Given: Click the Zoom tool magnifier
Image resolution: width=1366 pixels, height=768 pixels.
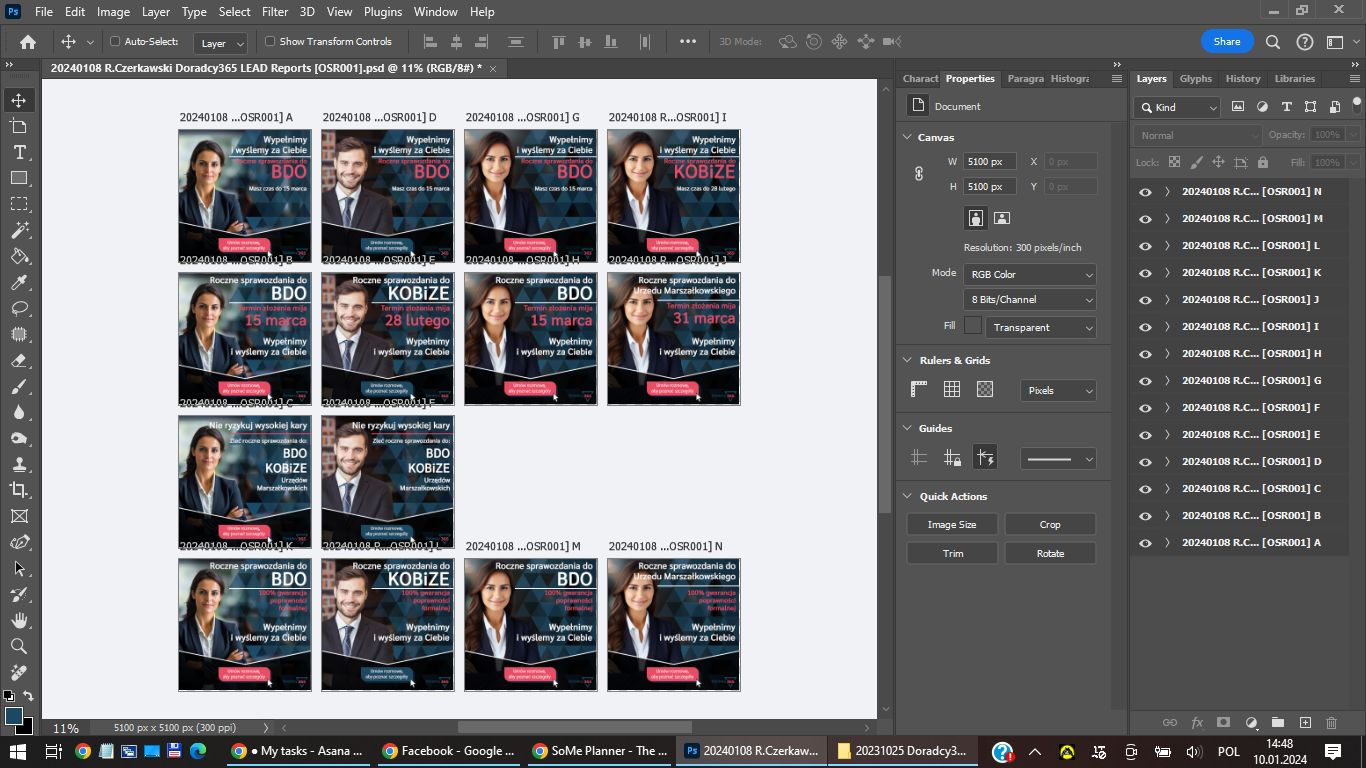Looking at the screenshot, I should (x=19, y=646).
